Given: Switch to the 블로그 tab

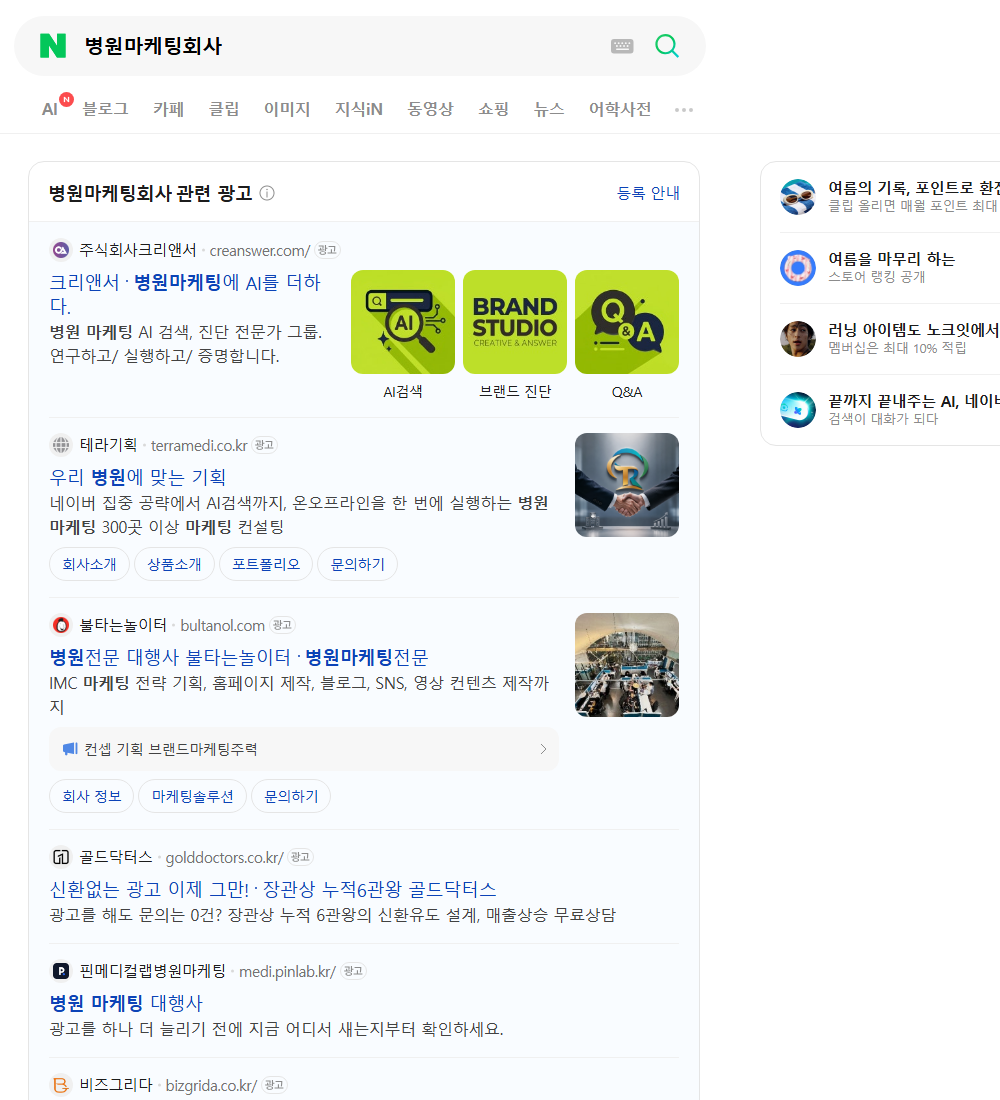Looking at the screenshot, I should pyautogui.click(x=105, y=109).
